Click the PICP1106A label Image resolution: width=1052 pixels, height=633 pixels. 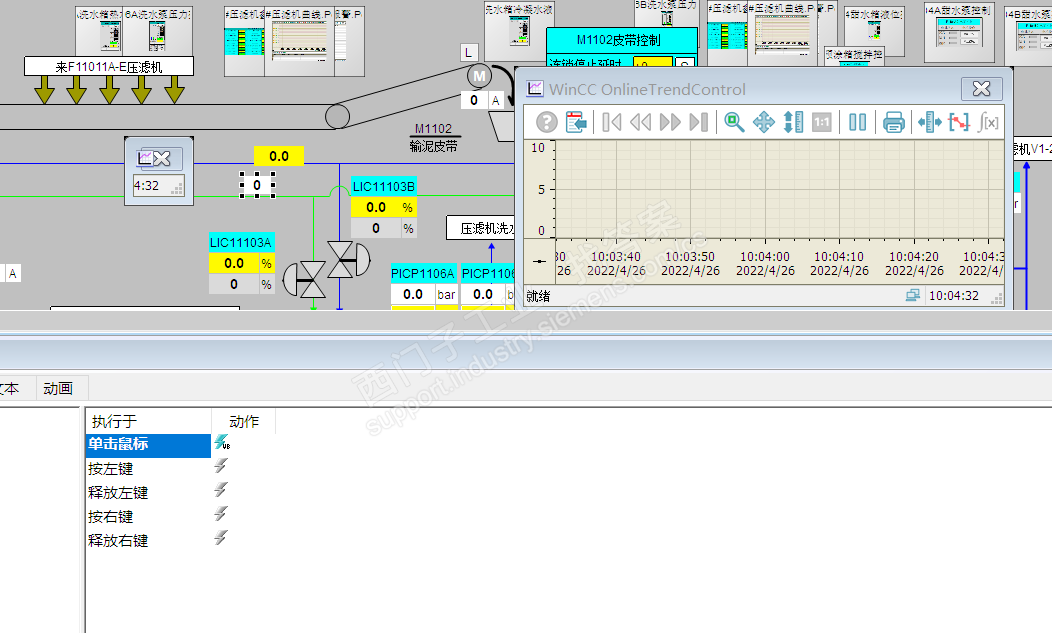pos(423,273)
